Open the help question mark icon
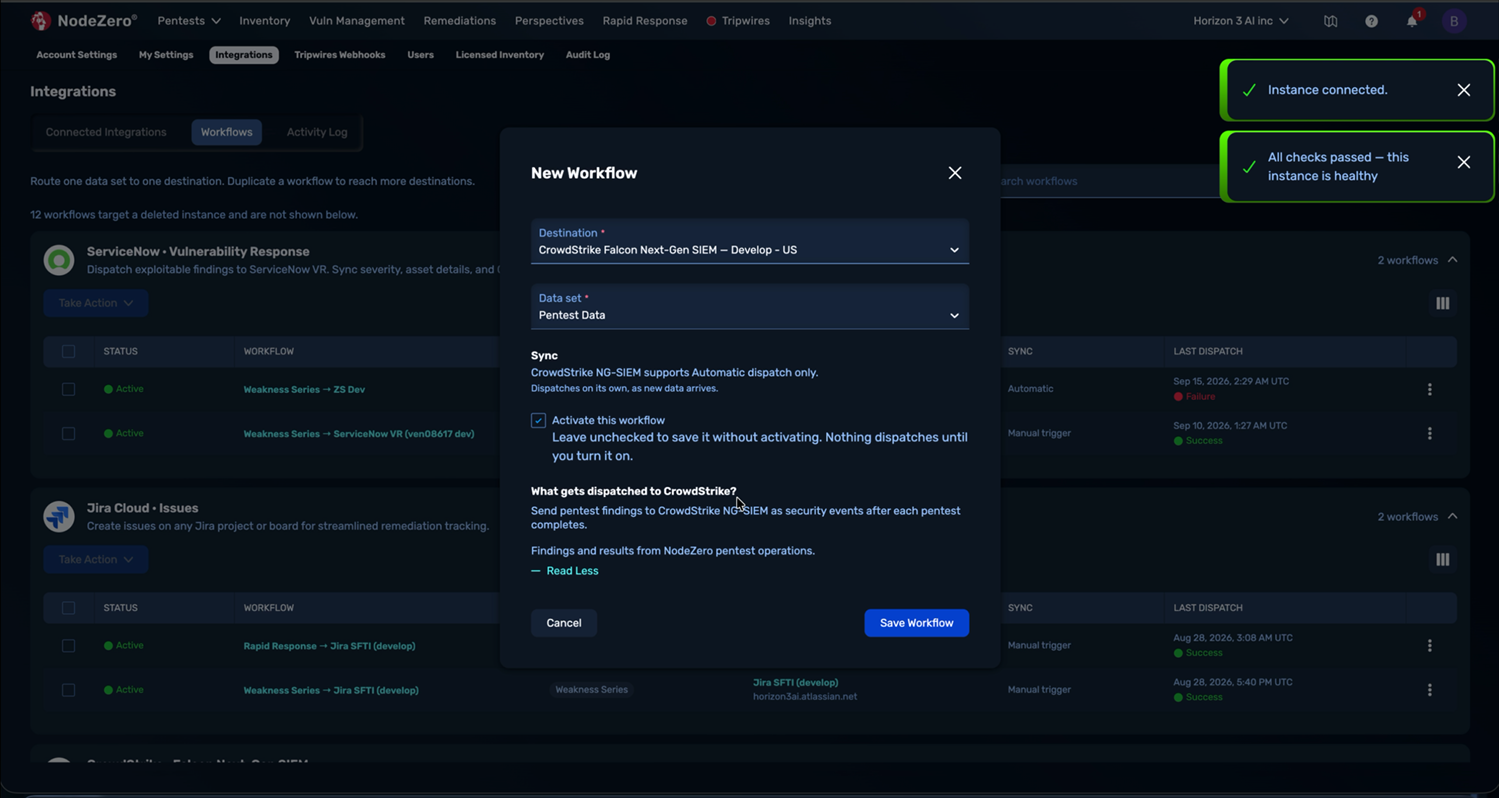Viewport: 1499px width, 798px height. click(1371, 21)
